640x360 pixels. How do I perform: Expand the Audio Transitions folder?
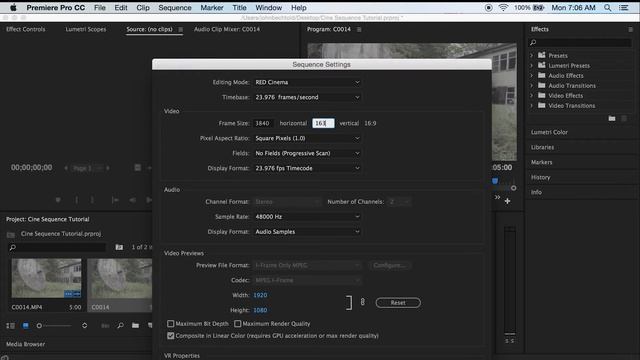coord(531,85)
